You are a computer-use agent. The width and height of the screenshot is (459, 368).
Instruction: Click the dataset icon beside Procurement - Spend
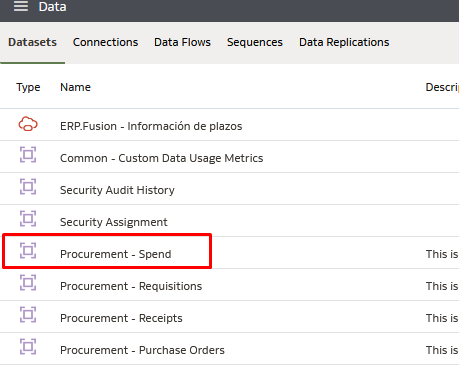point(28,251)
